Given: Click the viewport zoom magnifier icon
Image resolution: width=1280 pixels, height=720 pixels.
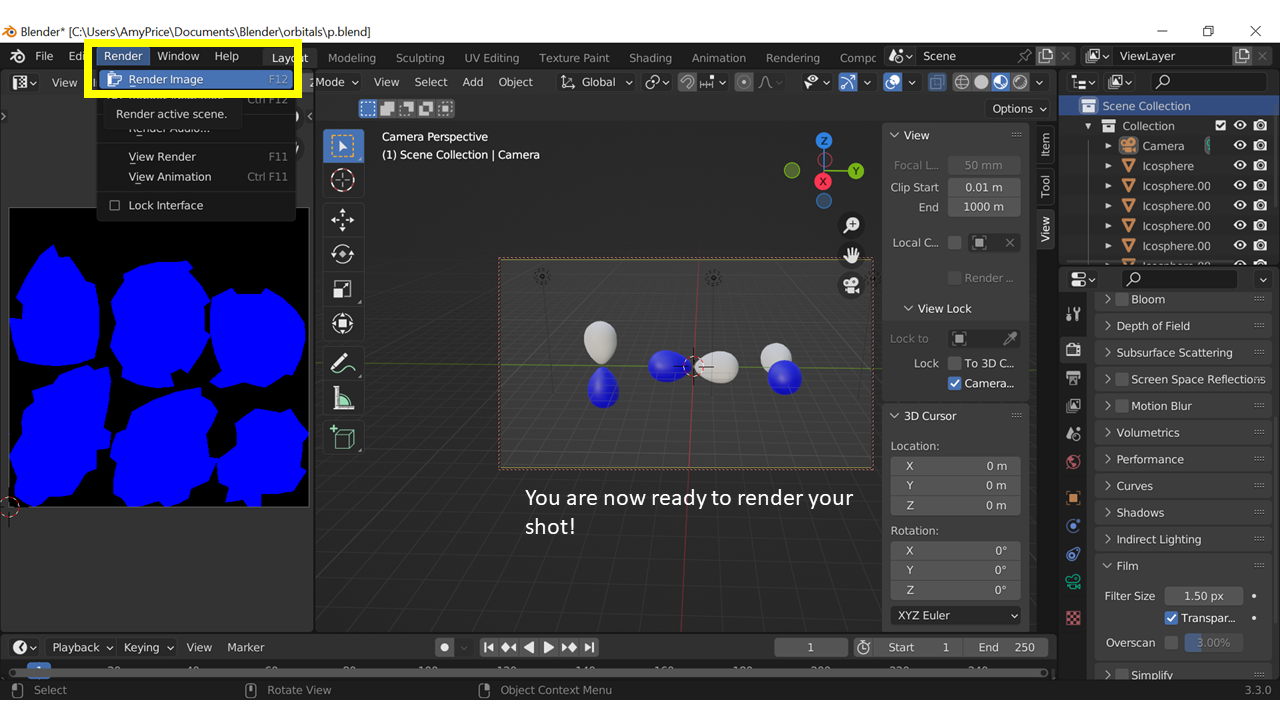Looking at the screenshot, I should point(851,225).
